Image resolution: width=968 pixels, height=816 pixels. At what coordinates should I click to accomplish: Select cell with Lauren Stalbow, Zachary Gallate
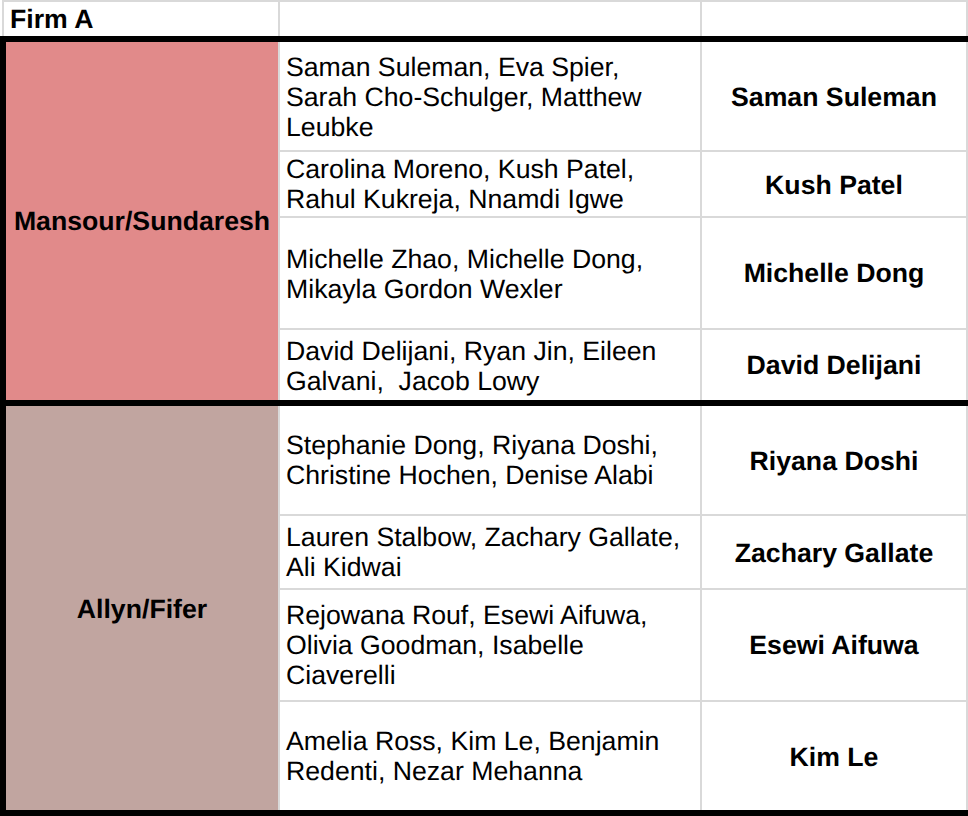pos(490,552)
